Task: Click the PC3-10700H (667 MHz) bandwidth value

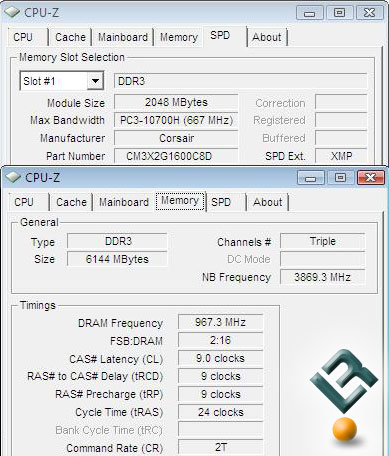Action: (x=176, y=120)
